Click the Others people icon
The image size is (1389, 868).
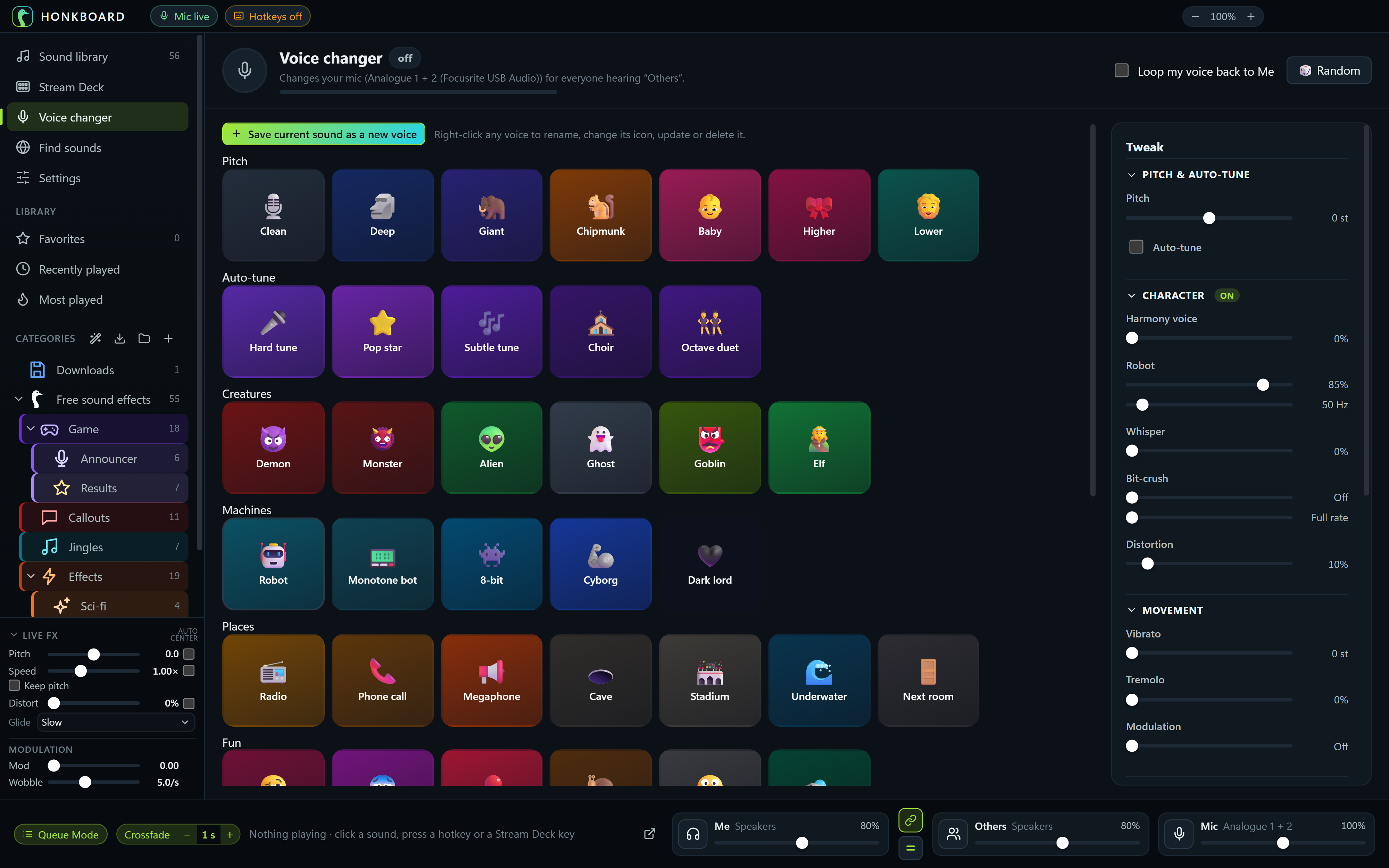tap(953, 834)
